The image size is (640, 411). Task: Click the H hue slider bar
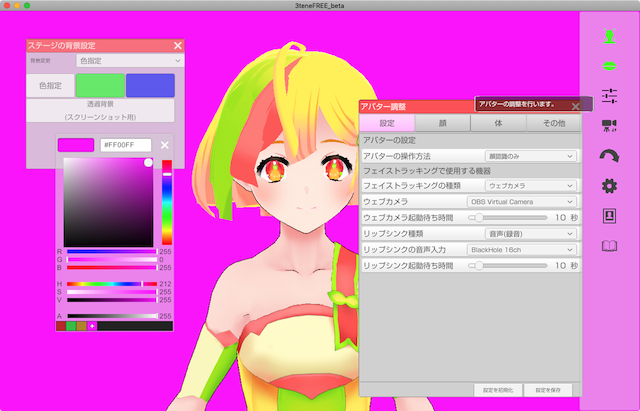pos(112,284)
